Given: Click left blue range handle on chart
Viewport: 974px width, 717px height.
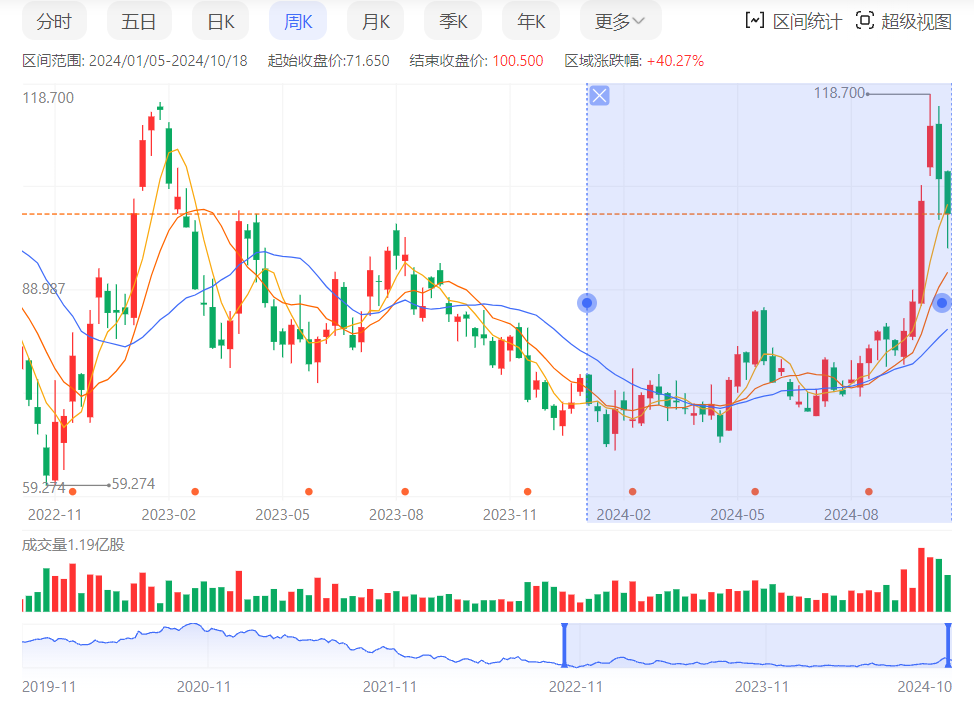Looking at the screenshot, I should pyautogui.click(x=587, y=303).
